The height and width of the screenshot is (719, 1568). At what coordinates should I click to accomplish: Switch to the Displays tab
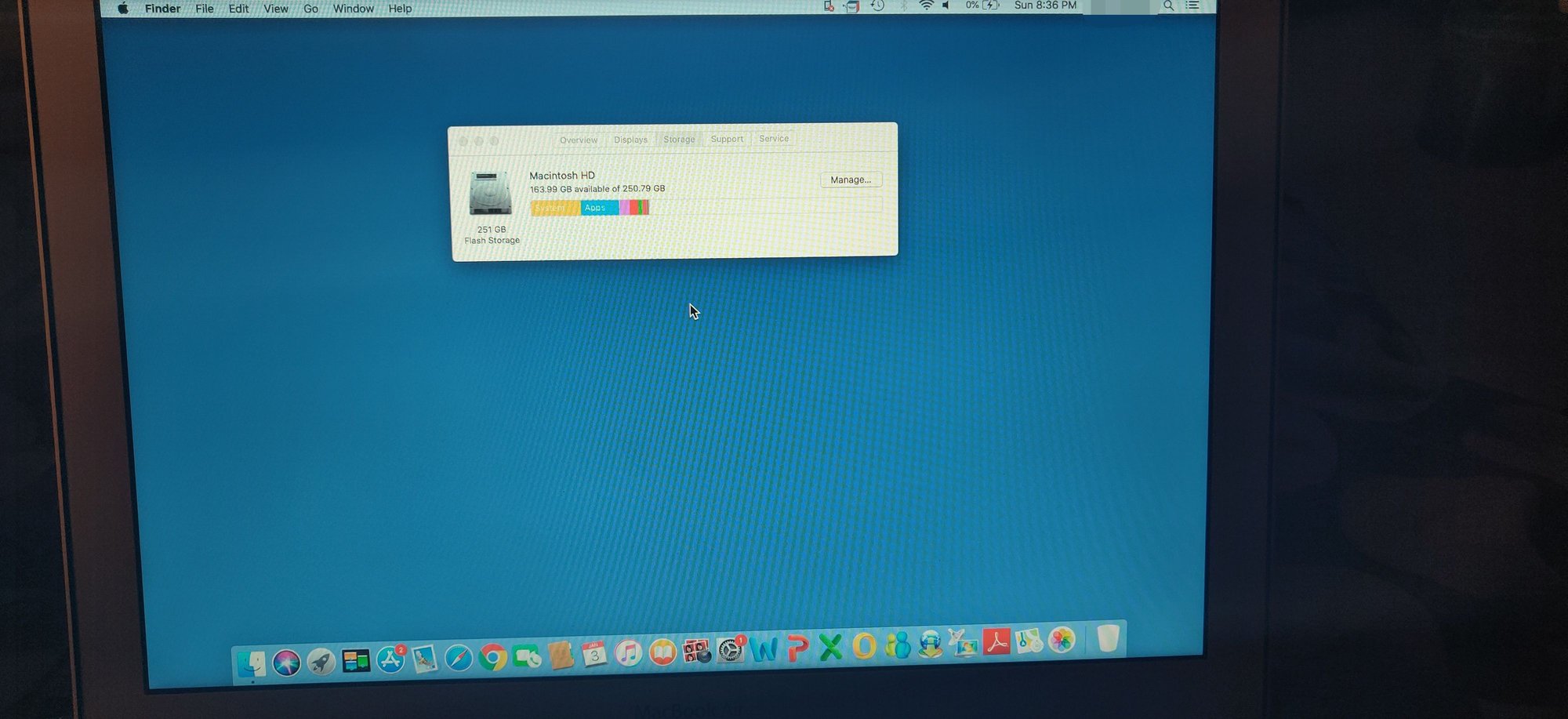630,140
